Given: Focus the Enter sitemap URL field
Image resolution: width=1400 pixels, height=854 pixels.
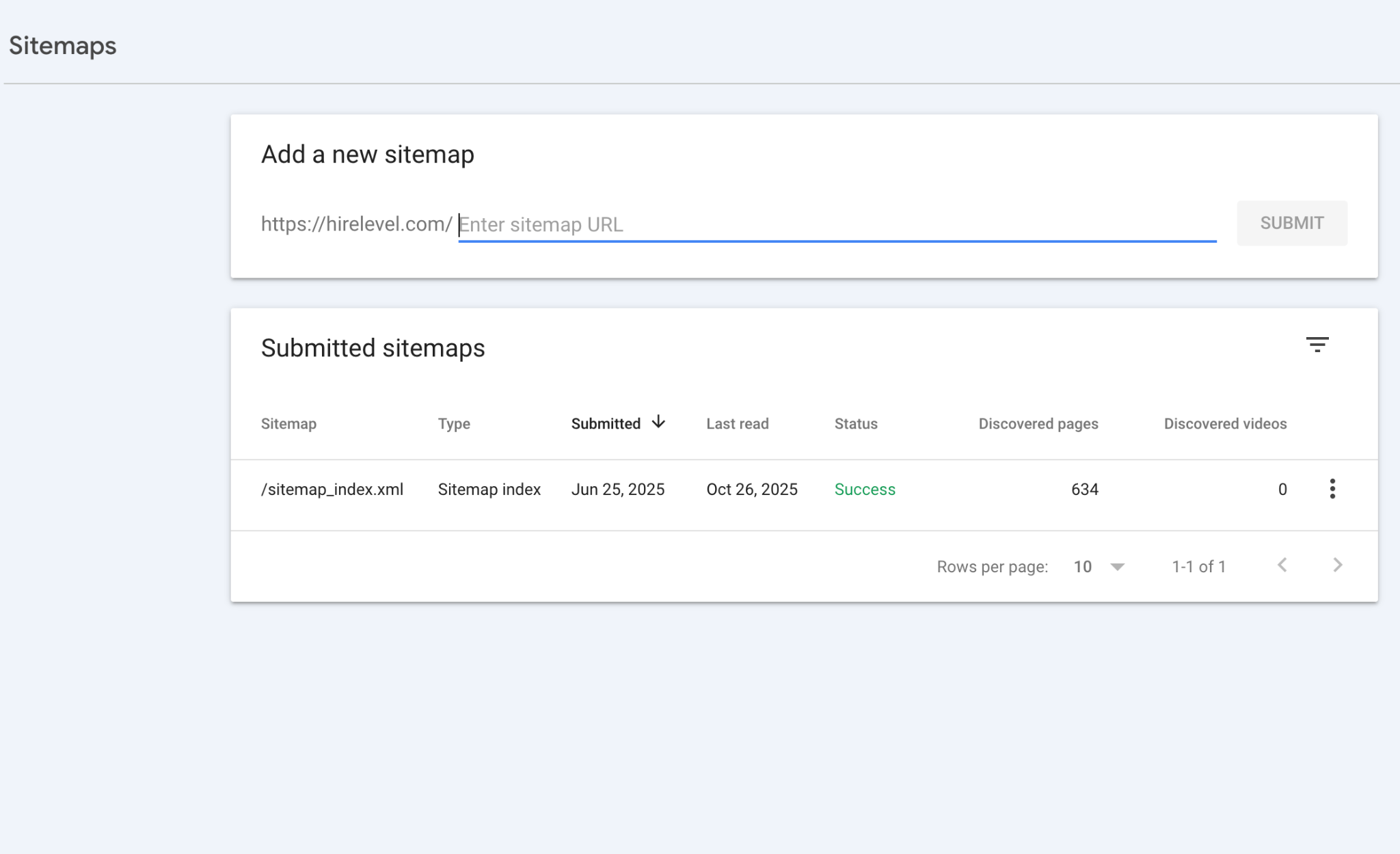Looking at the screenshot, I should pos(837,224).
